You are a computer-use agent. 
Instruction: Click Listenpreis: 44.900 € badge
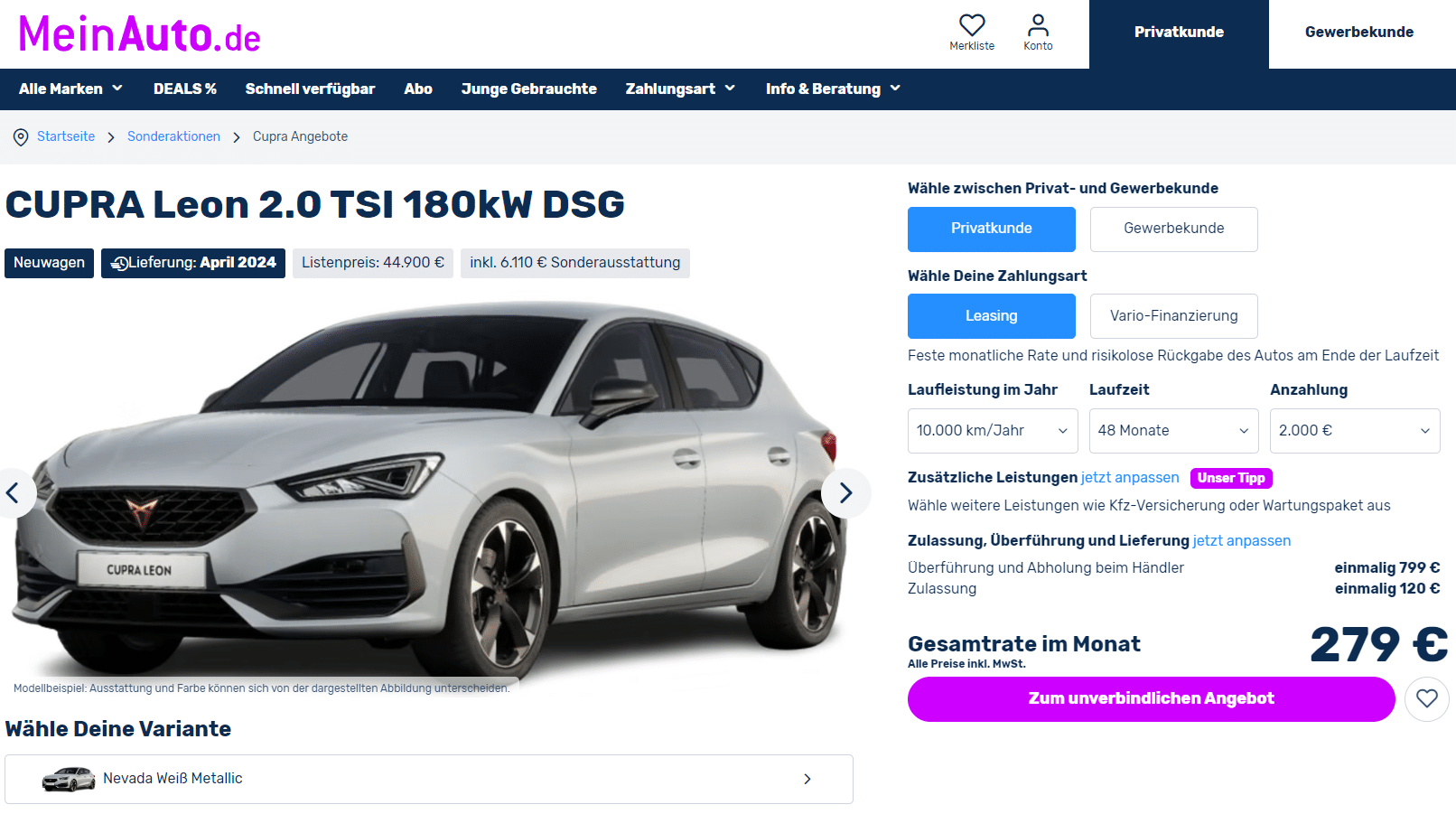[x=373, y=263]
